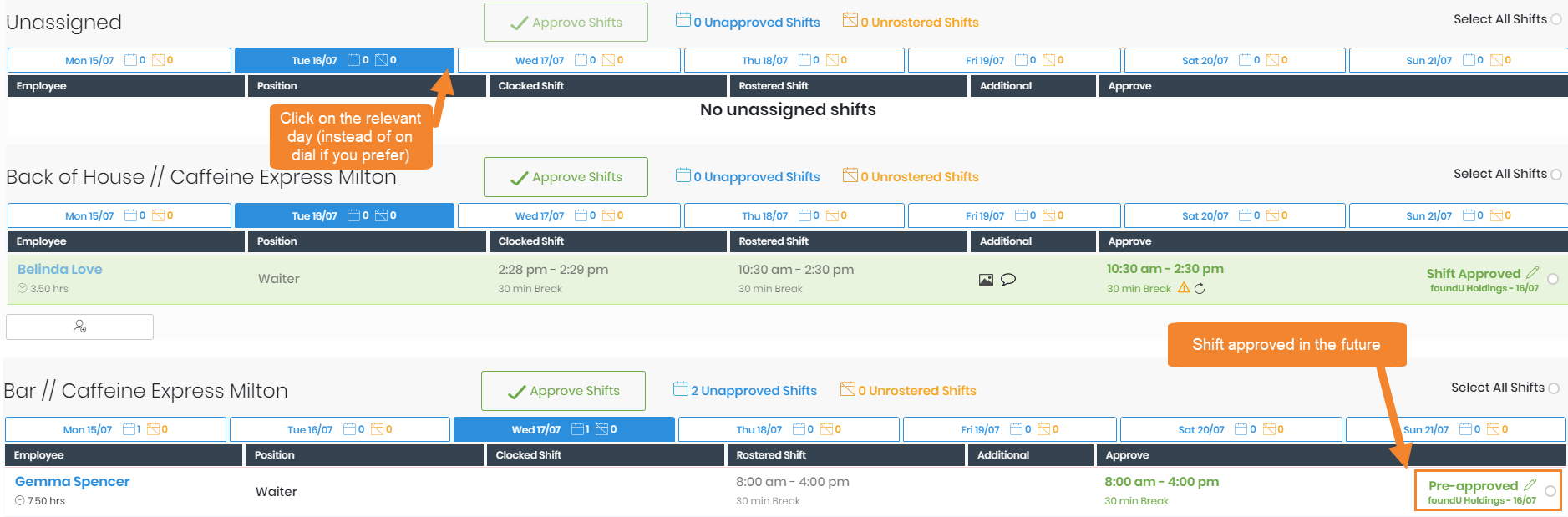
Task: Switch to Wed 17/07 tab in Unassigned
Action: click(x=568, y=60)
